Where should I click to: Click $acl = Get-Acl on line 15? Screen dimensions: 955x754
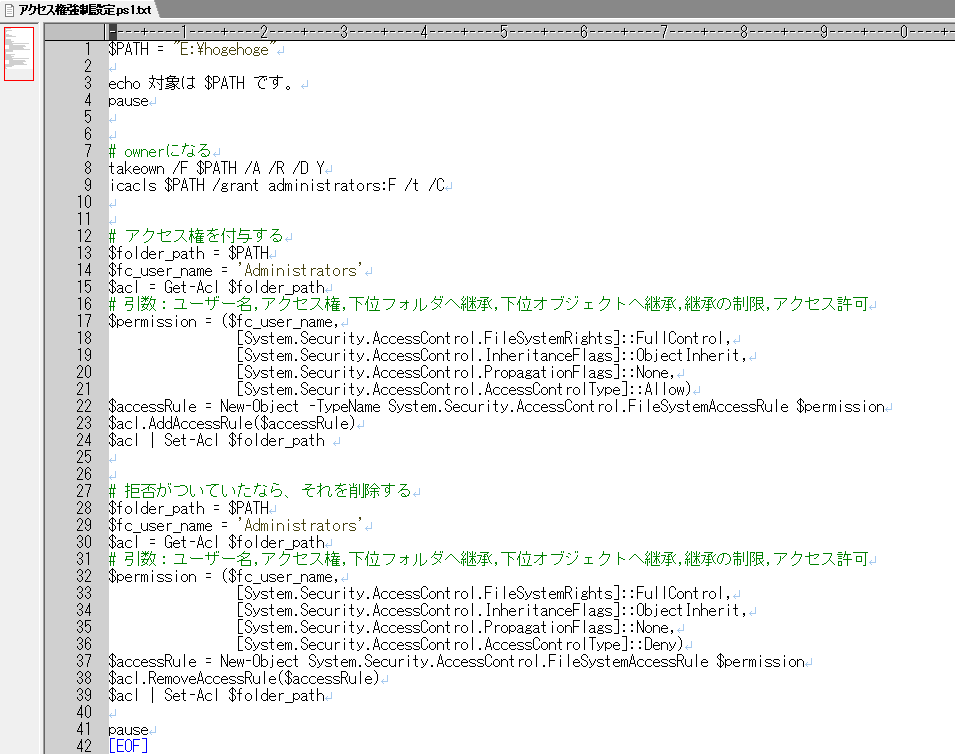tap(216, 287)
